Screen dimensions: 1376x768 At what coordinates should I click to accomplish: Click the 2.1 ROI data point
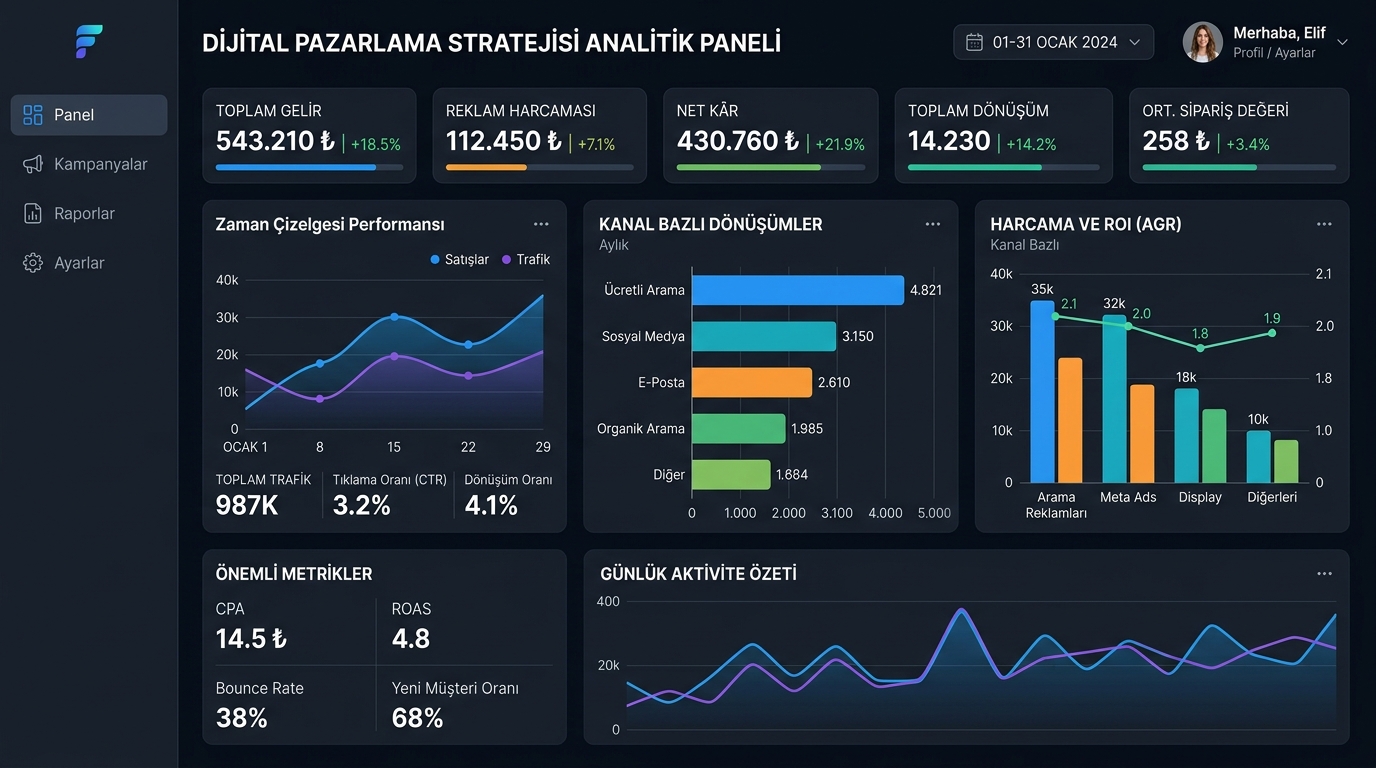1055,316
